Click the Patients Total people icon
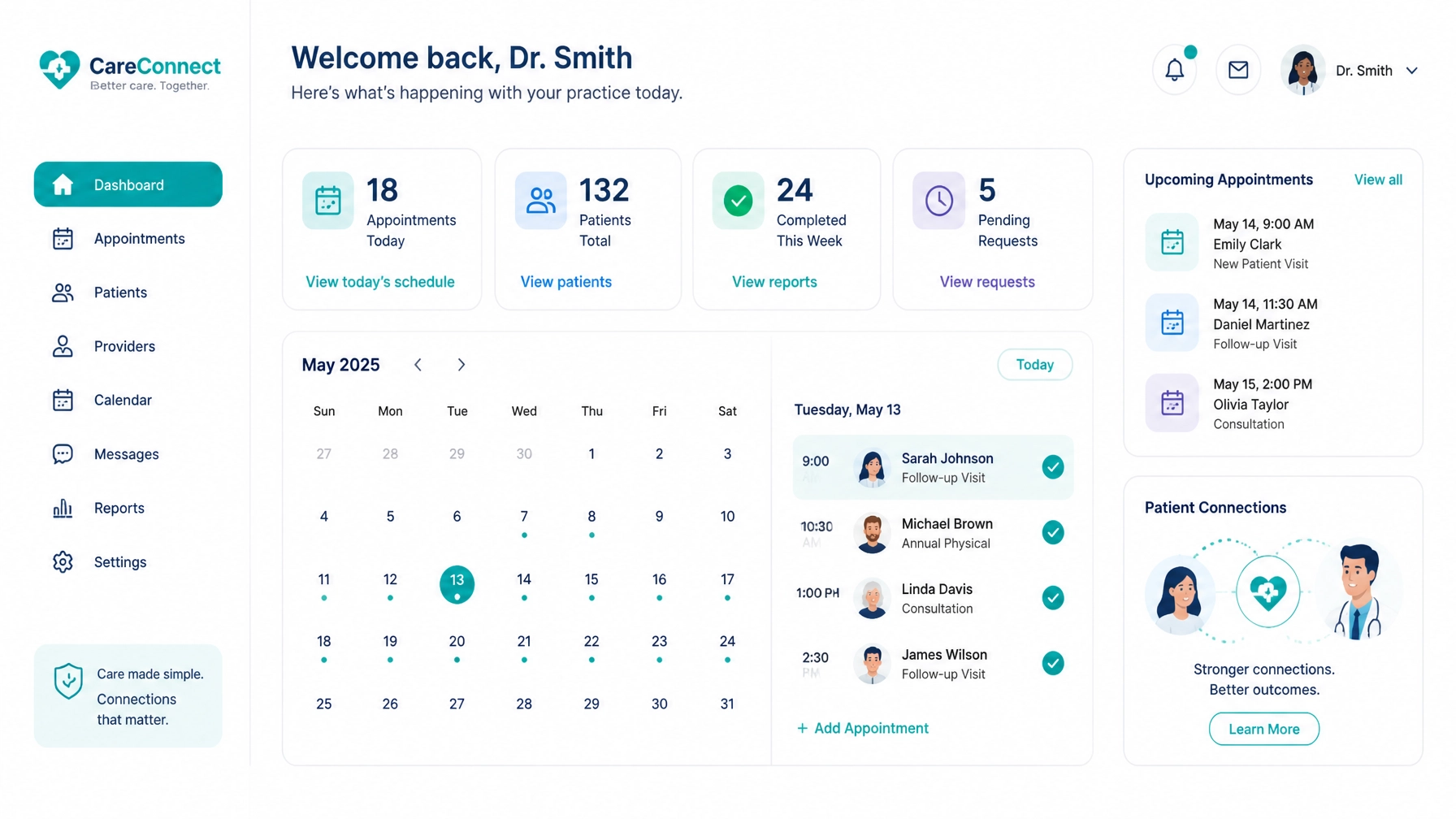Screen dimensions: 1456x819 (x=540, y=200)
